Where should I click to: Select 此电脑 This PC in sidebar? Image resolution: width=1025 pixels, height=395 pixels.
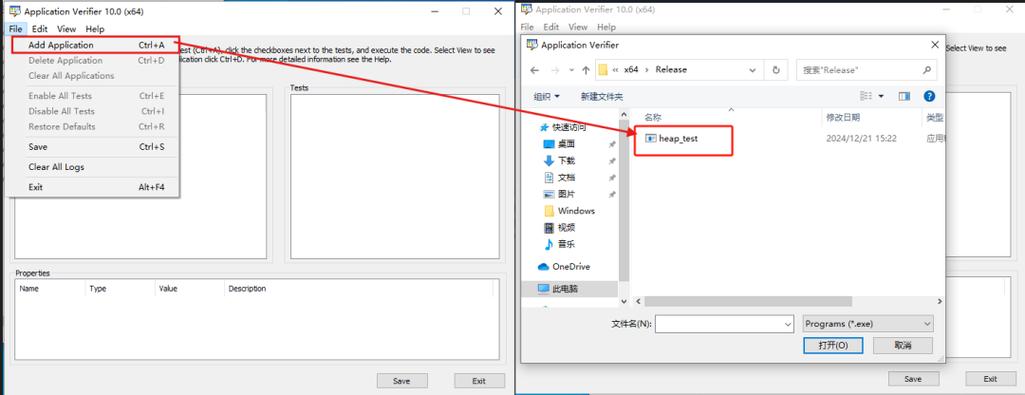tap(558, 288)
